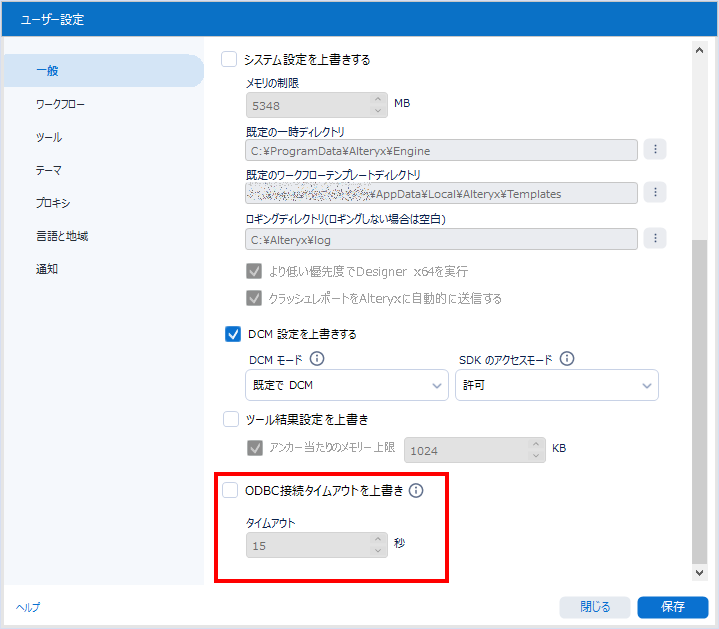Show info for DCM モード
This screenshot has height=629, width=719.
click(x=317, y=359)
